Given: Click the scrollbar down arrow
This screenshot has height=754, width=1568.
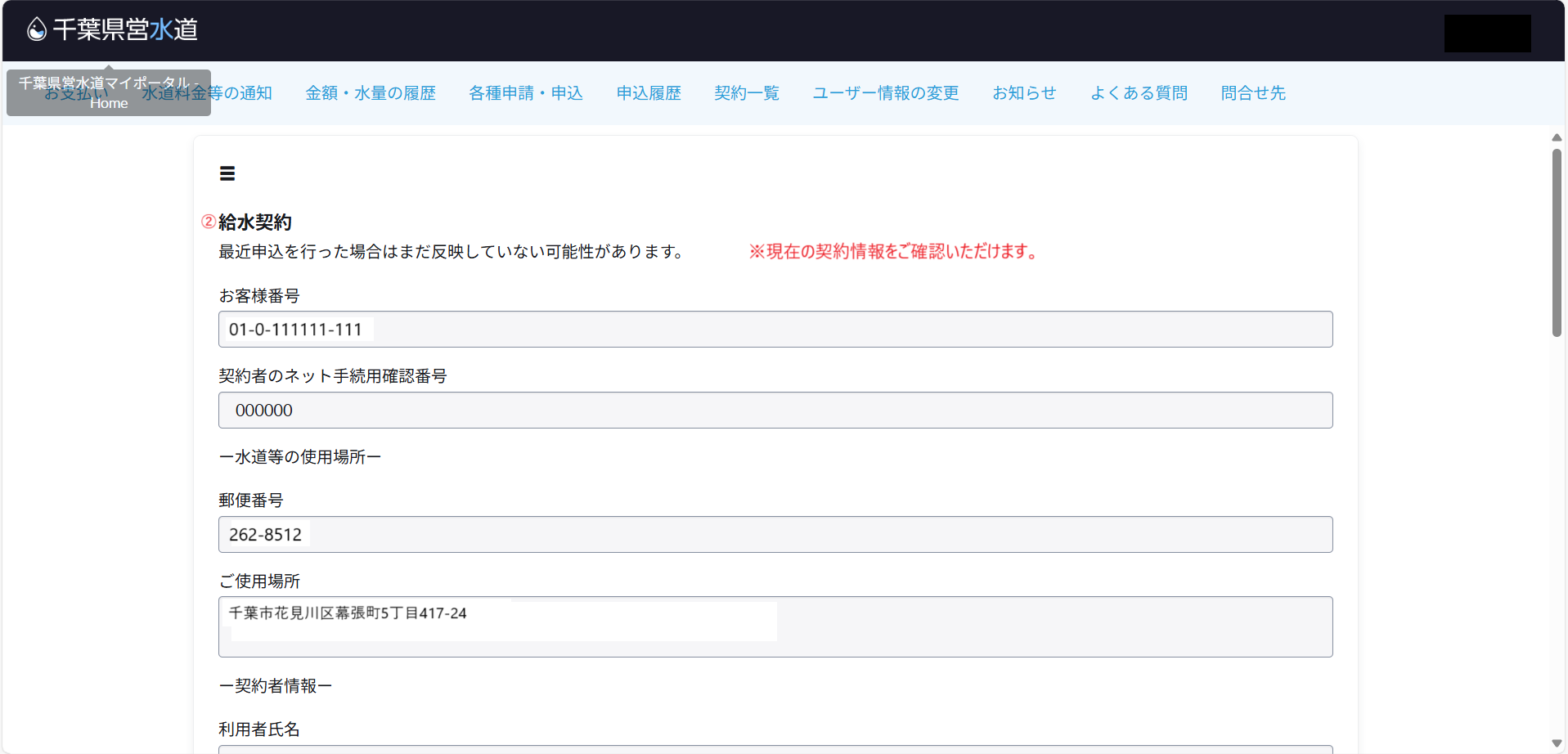Looking at the screenshot, I should coord(1557,743).
